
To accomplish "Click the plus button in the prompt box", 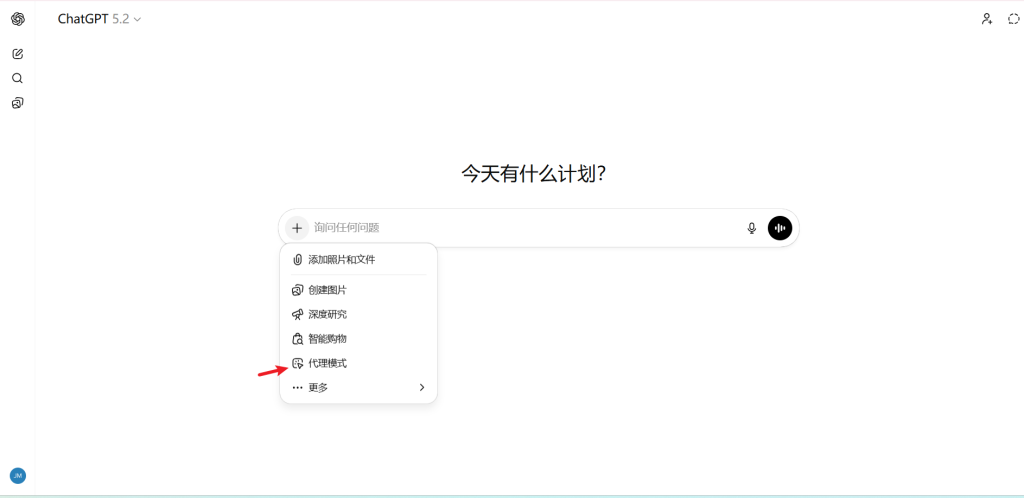I will point(297,228).
